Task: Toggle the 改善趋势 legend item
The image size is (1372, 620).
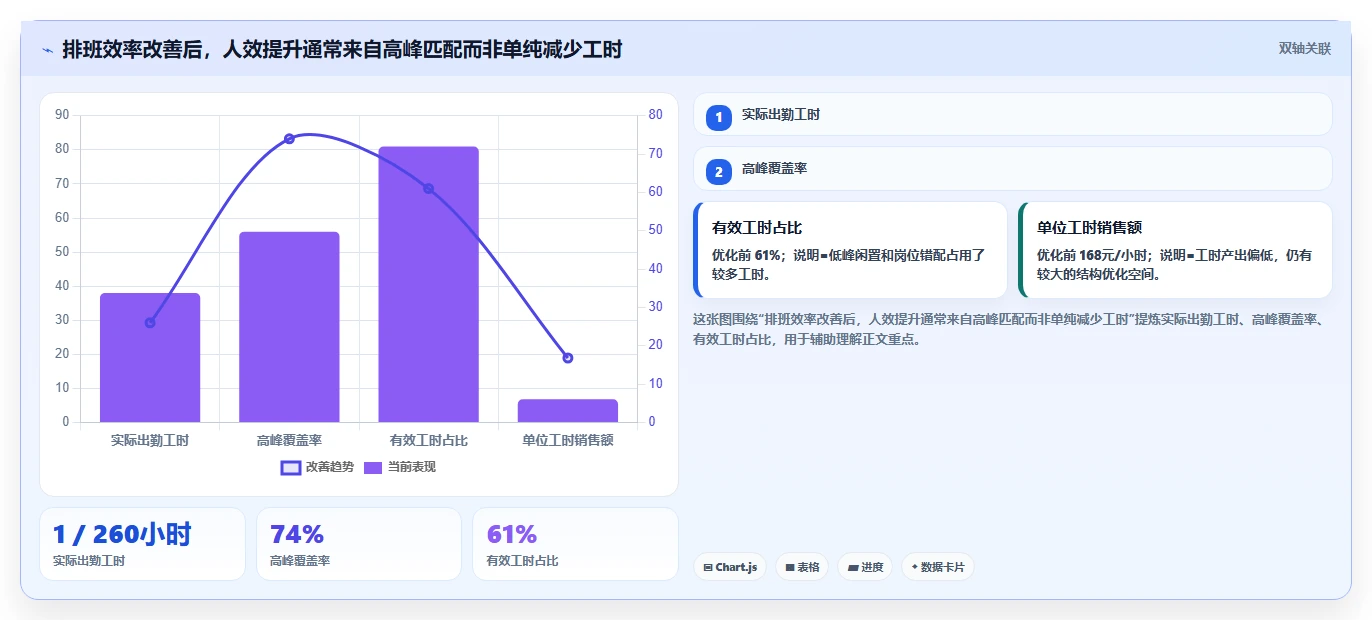Action: pos(317,467)
